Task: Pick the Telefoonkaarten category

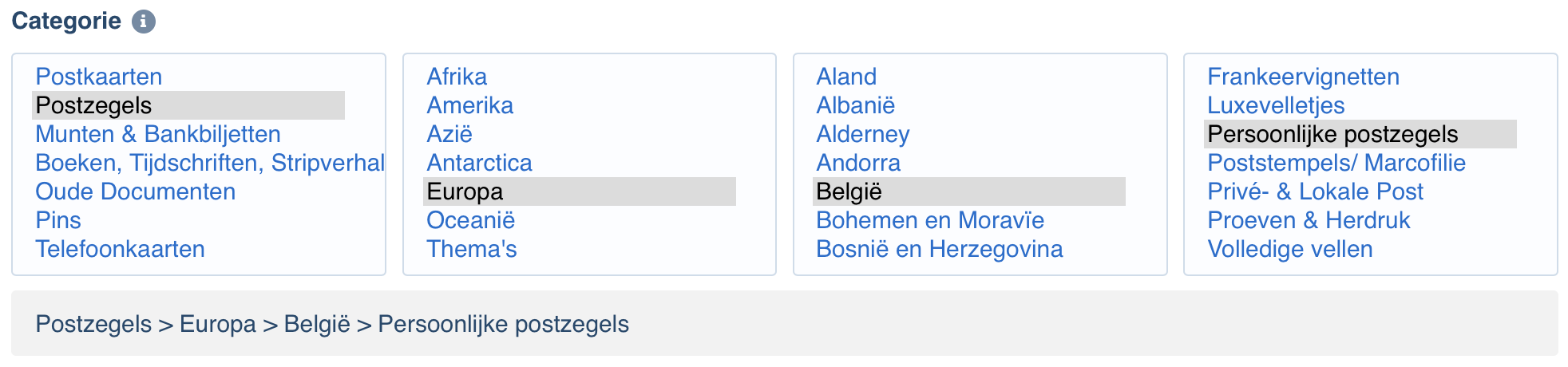Action: point(121,249)
